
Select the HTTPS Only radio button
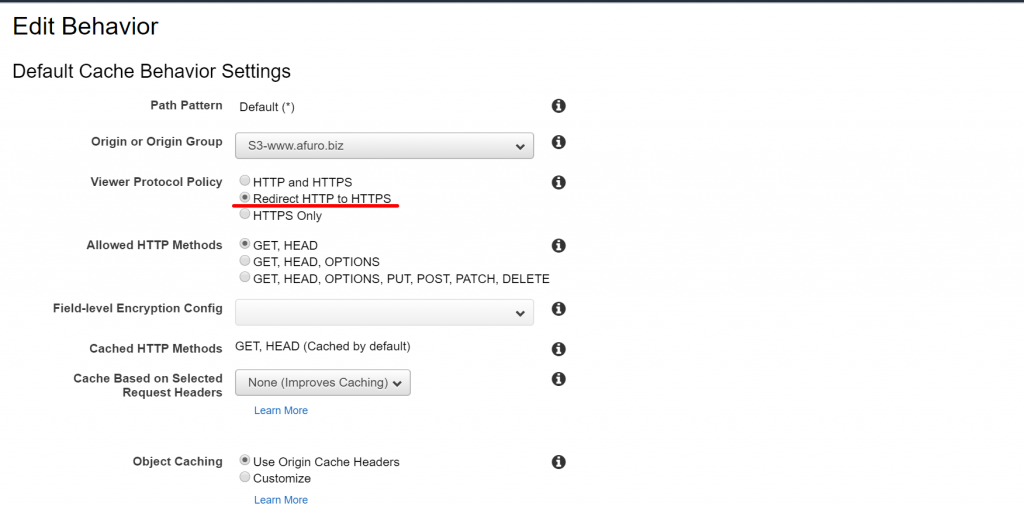(245, 214)
